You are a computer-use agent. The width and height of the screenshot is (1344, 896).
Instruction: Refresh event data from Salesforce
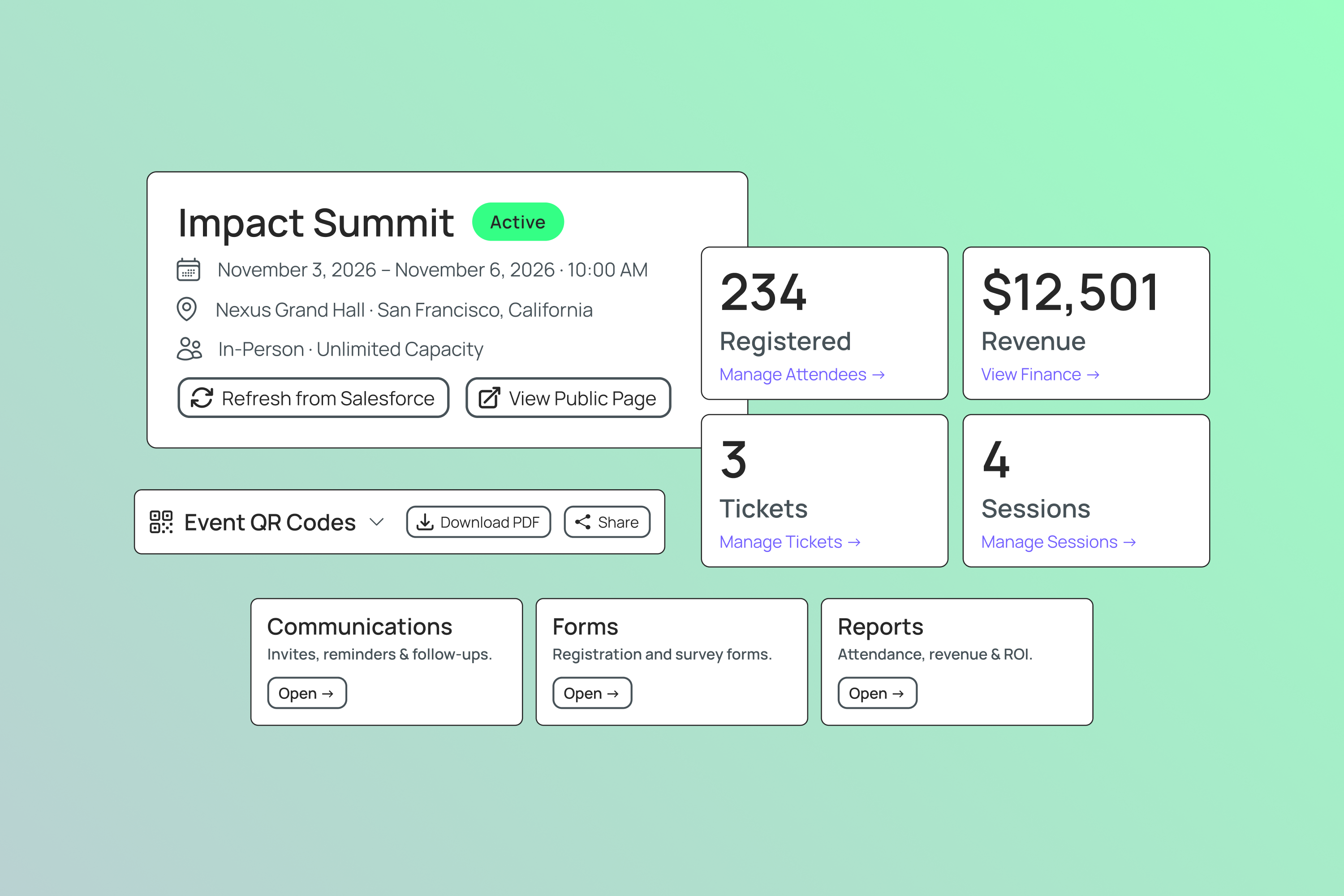(x=313, y=398)
